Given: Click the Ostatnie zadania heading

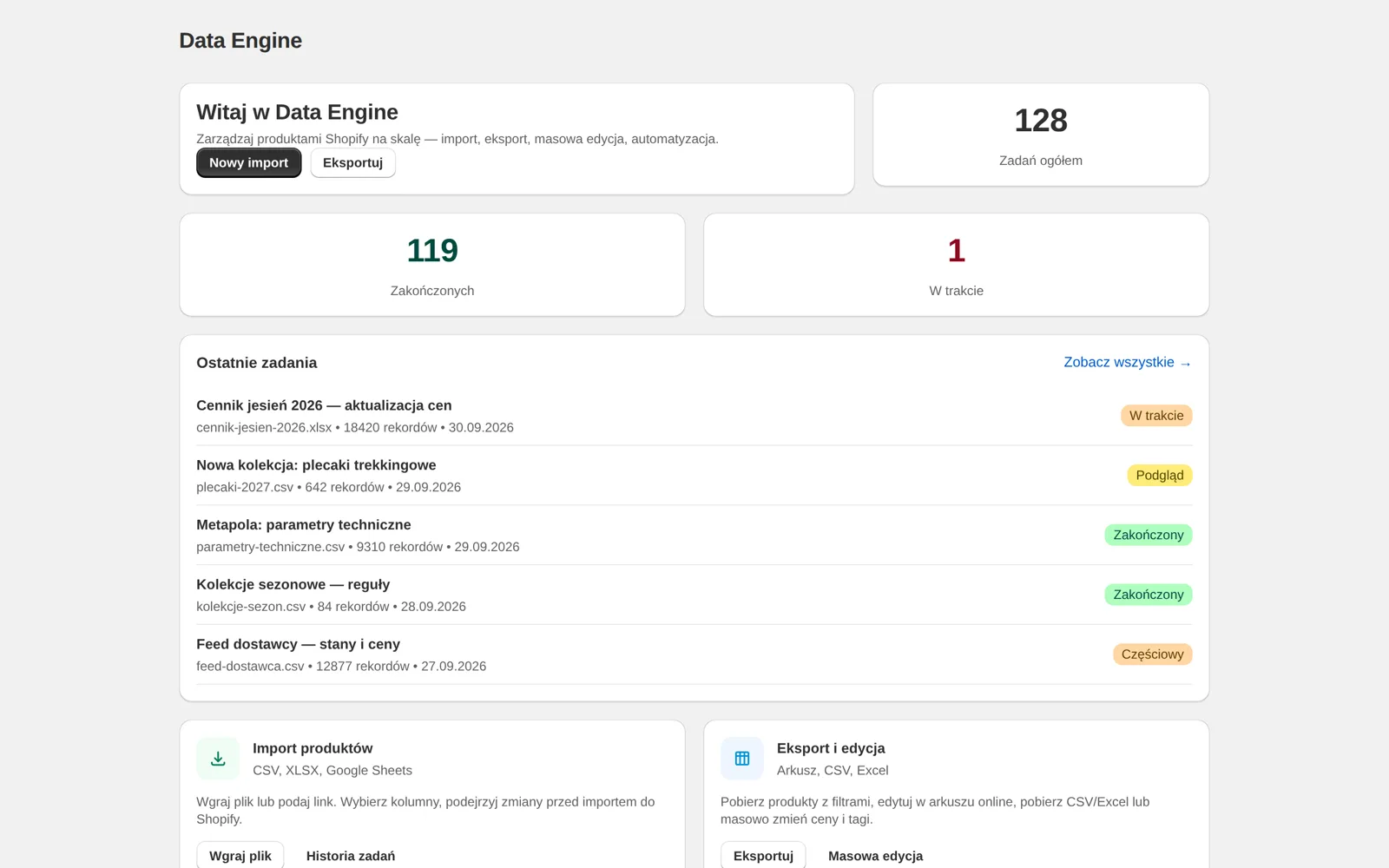Looking at the screenshot, I should pos(257,363).
